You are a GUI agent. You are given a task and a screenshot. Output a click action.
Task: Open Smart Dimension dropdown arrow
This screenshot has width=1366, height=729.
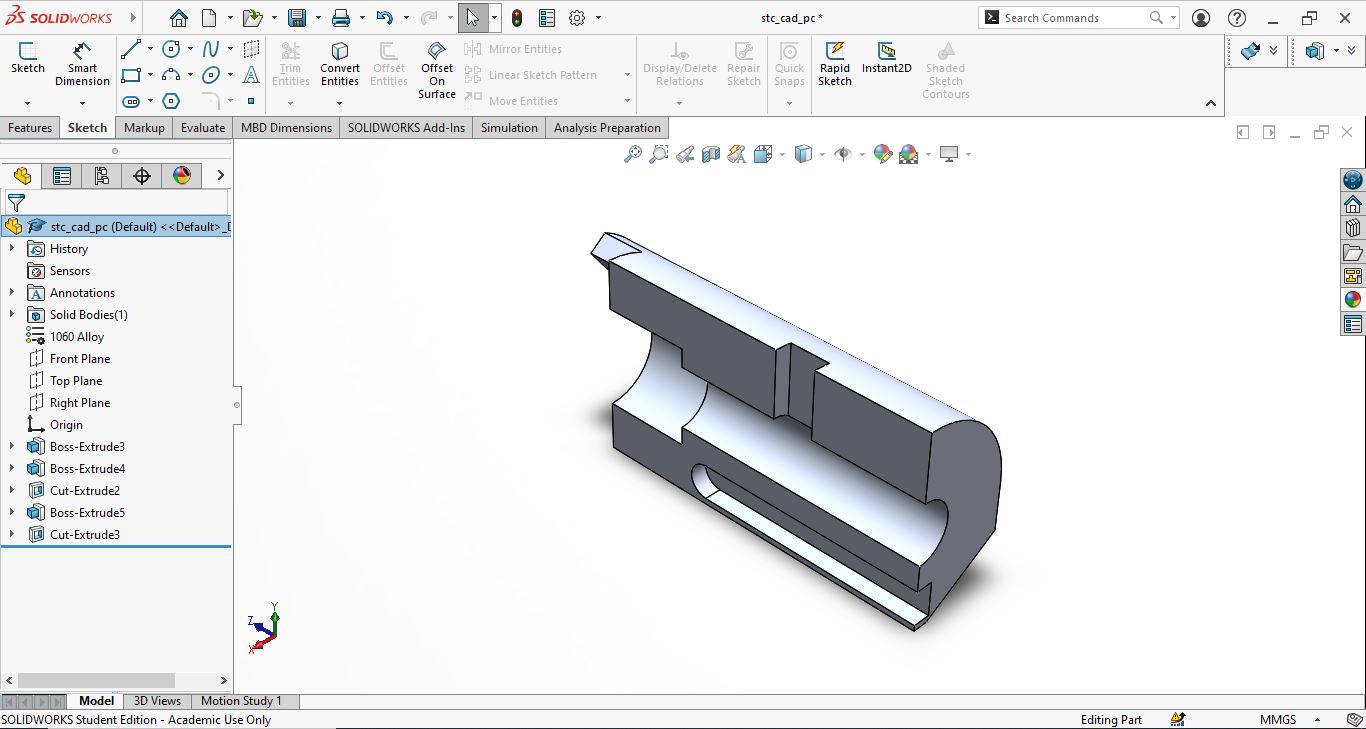[82, 103]
